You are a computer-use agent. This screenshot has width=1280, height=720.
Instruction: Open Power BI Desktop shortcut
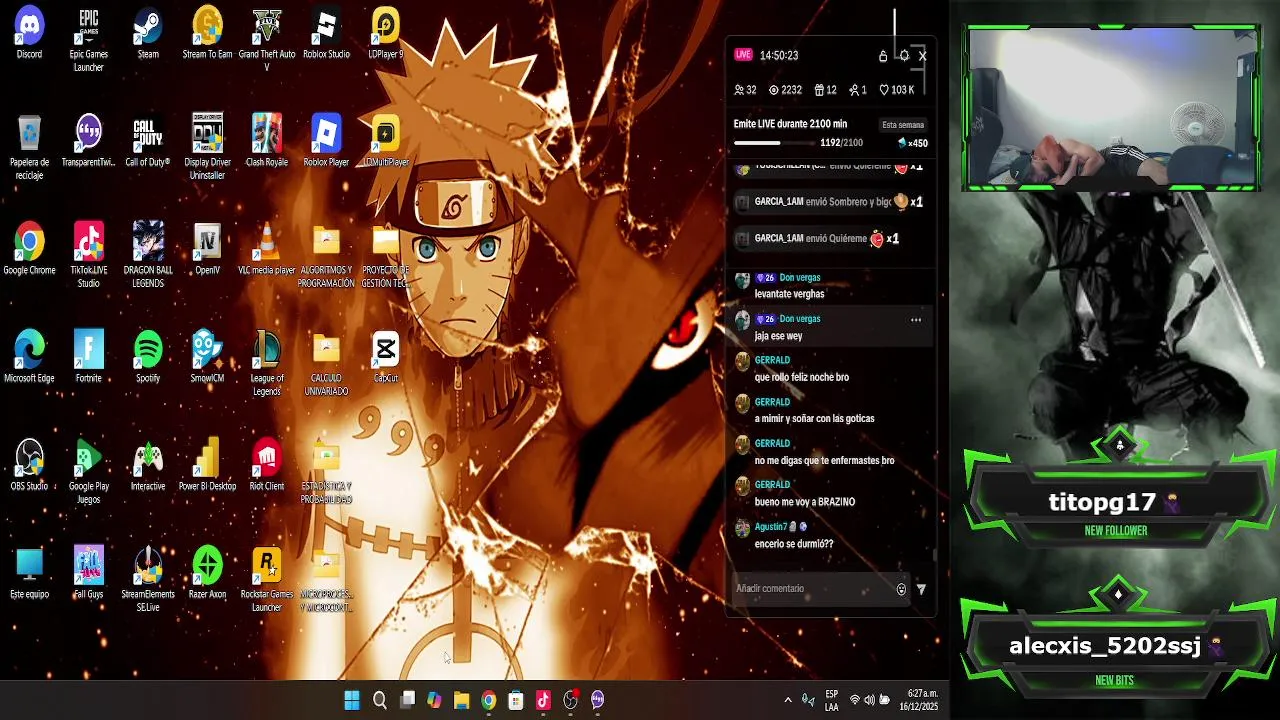click(x=207, y=465)
